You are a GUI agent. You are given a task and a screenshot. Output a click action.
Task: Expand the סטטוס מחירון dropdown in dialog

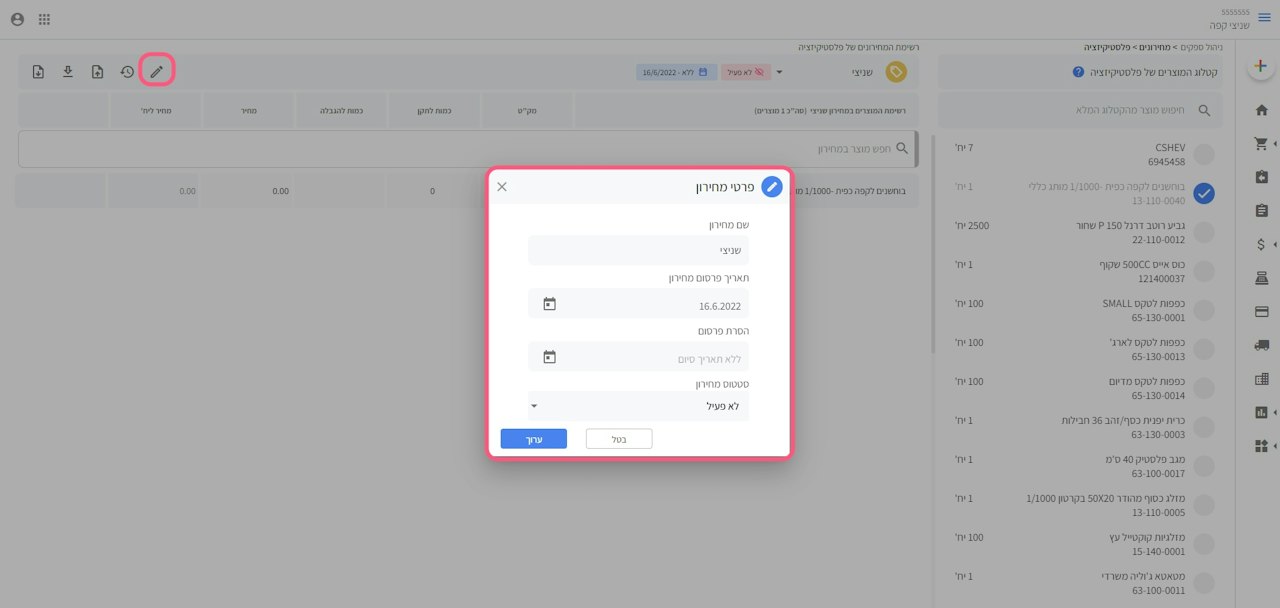click(638, 406)
